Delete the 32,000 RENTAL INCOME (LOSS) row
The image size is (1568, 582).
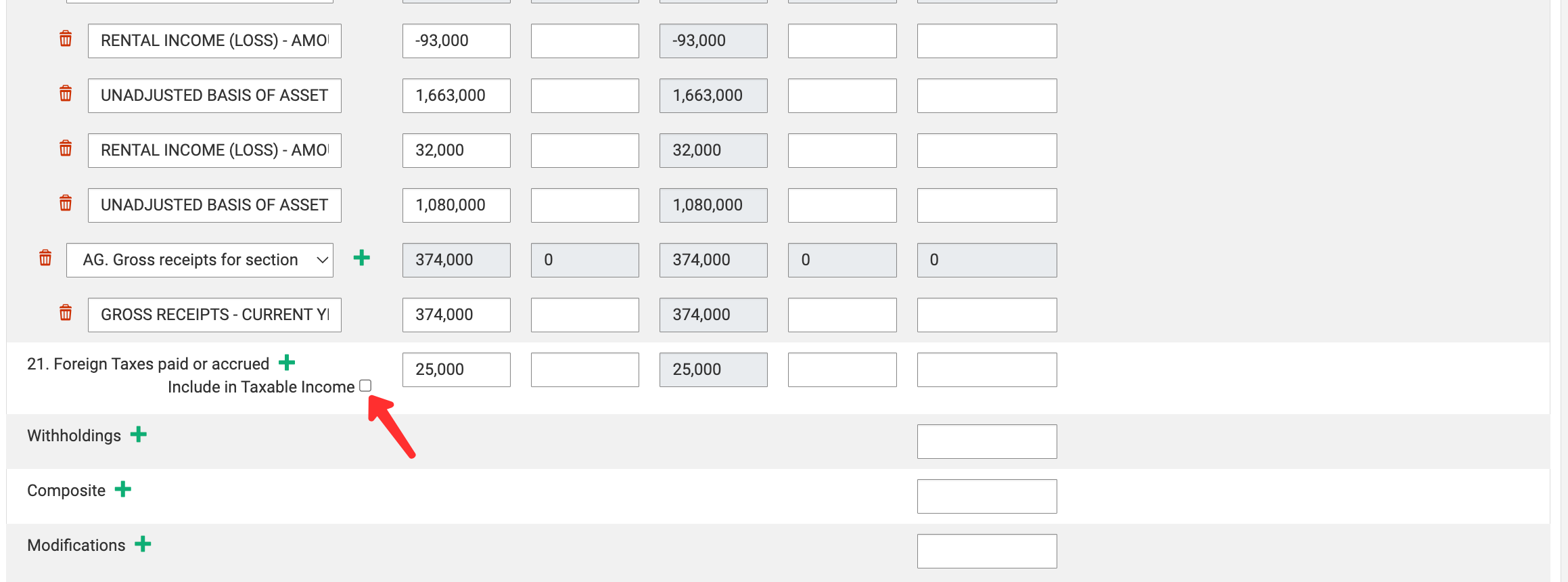click(66, 149)
